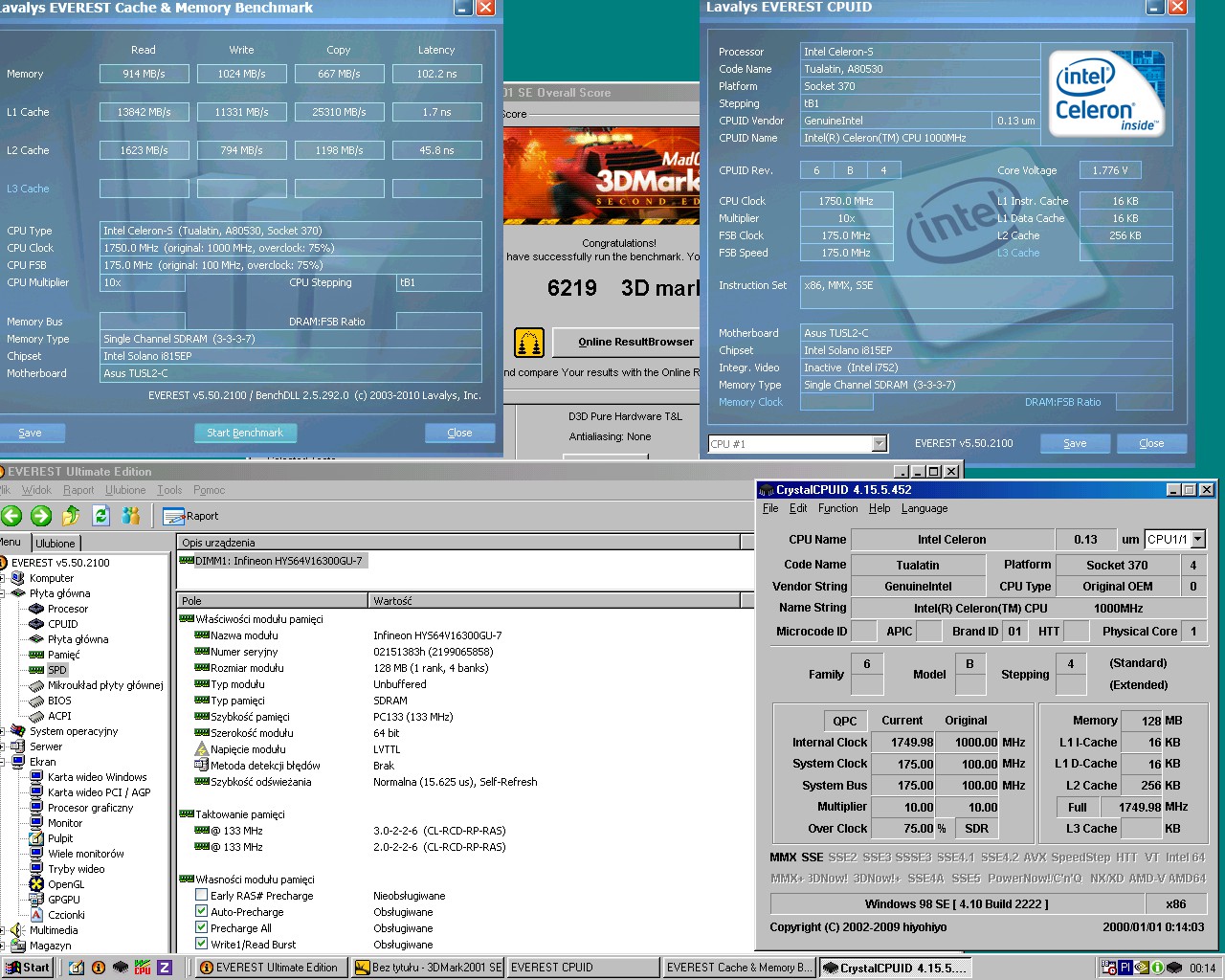Click Save in EVEREST CPUID window
The width and height of the screenshot is (1225, 980).
pyautogui.click(x=1075, y=443)
